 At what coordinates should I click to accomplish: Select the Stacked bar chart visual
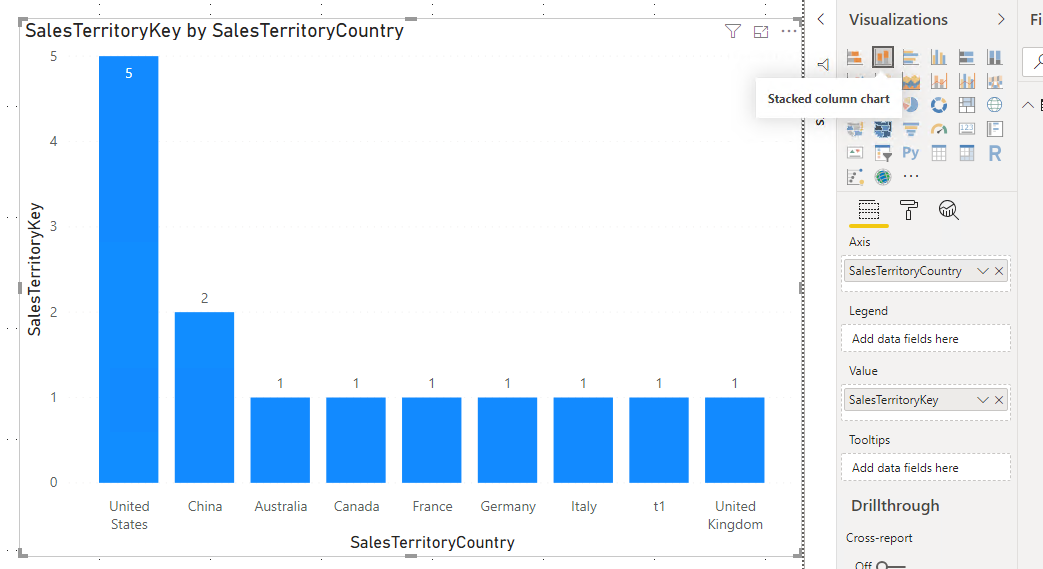pos(855,57)
